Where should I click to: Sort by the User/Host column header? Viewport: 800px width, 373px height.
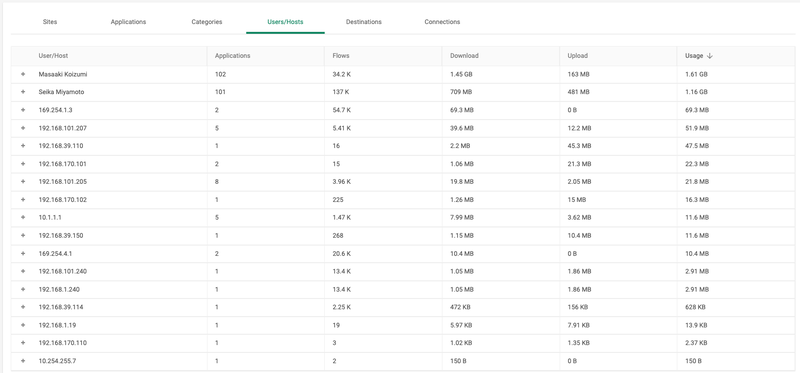point(53,56)
